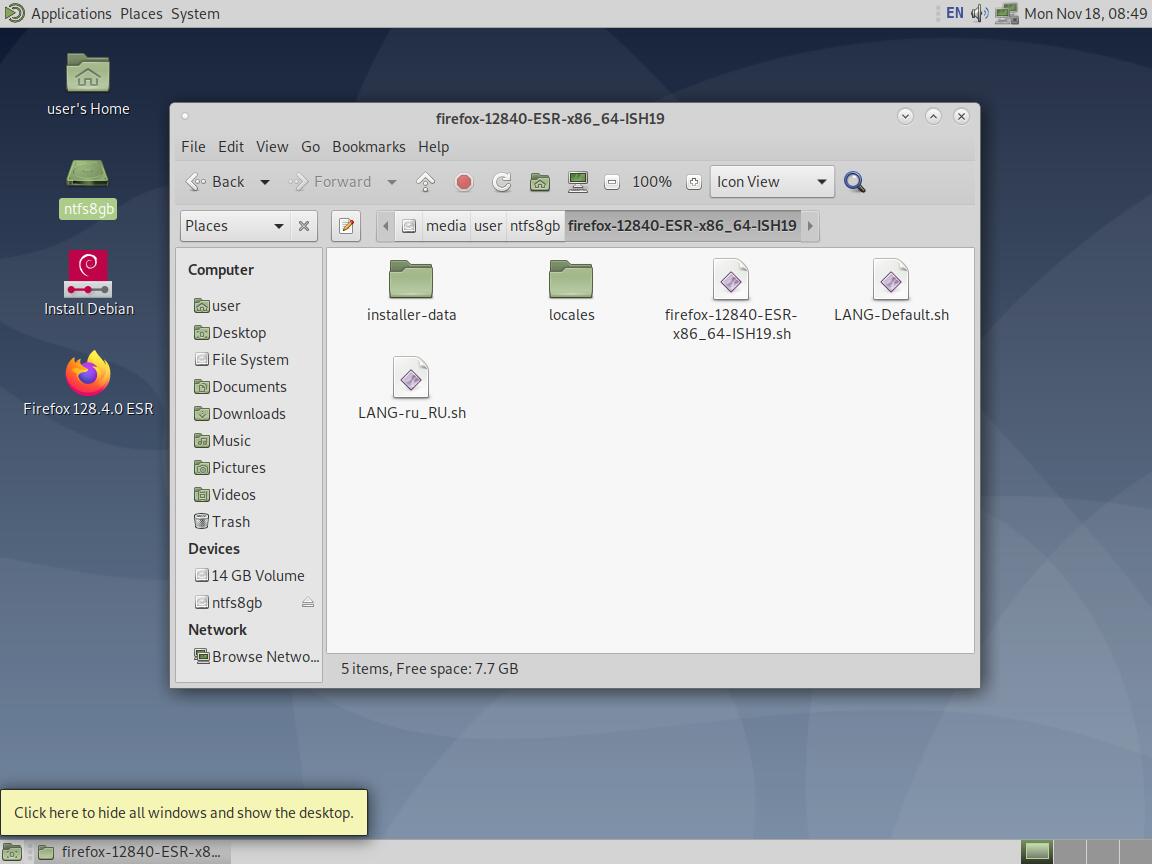Viewport: 1152px width, 864px height.
Task: Open System menu in top panel
Action: (x=195, y=13)
